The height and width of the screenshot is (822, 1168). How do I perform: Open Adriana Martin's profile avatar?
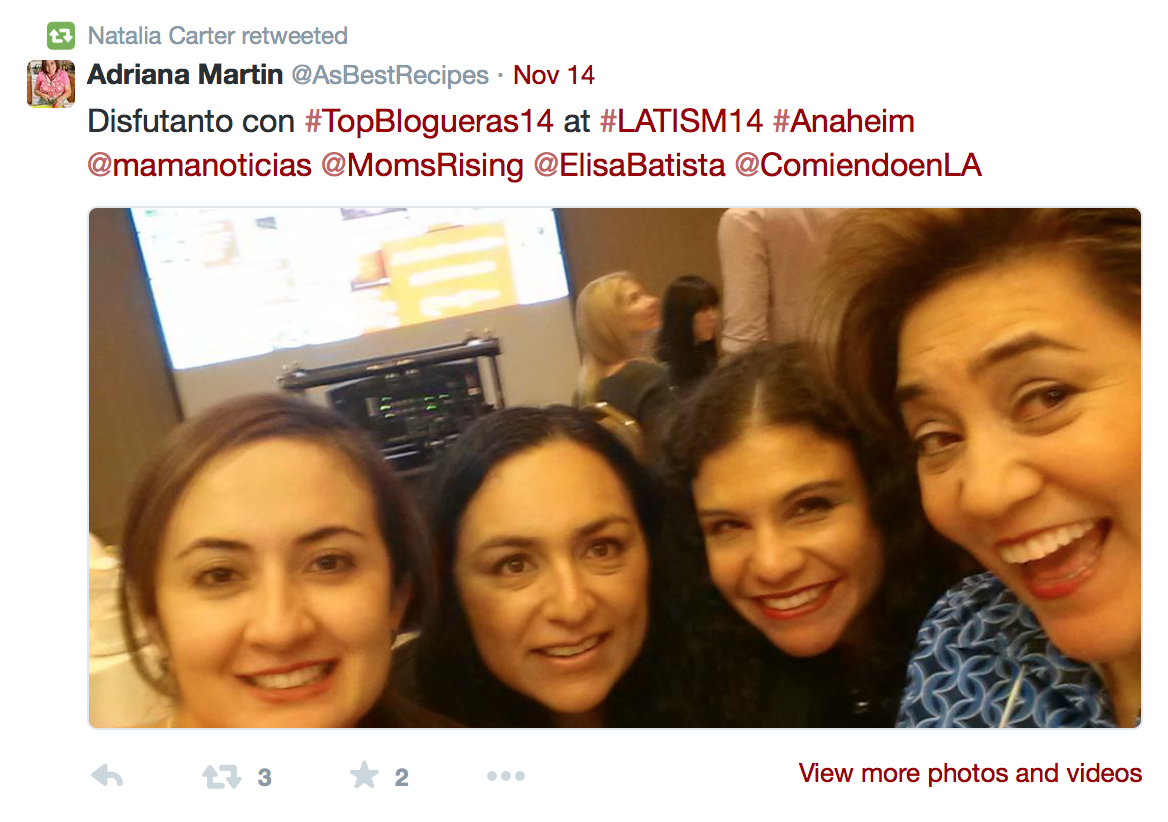click(x=51, y=83)
